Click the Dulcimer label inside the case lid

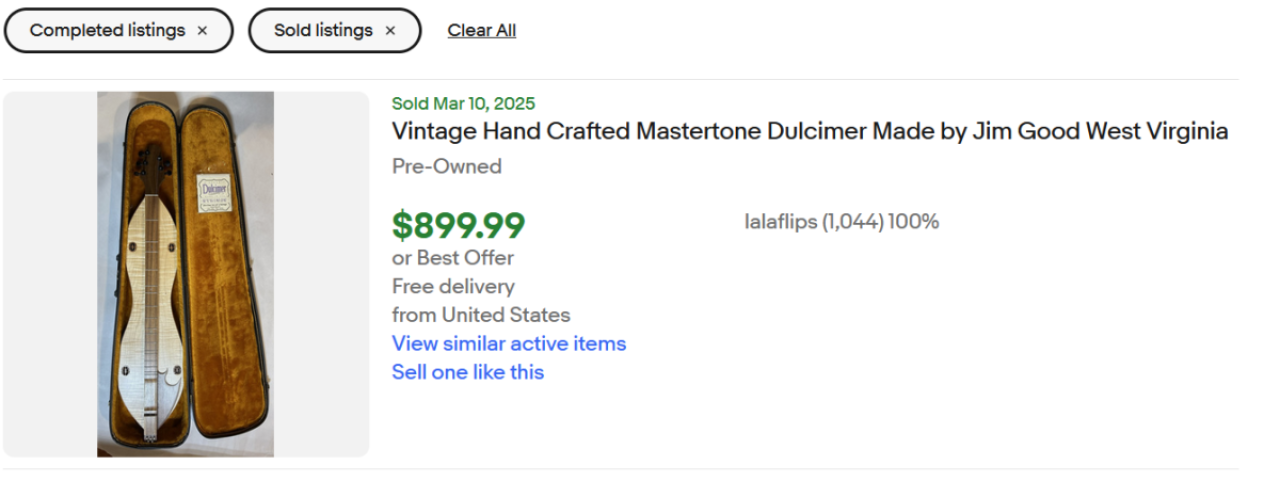click(x=215, y=192)
